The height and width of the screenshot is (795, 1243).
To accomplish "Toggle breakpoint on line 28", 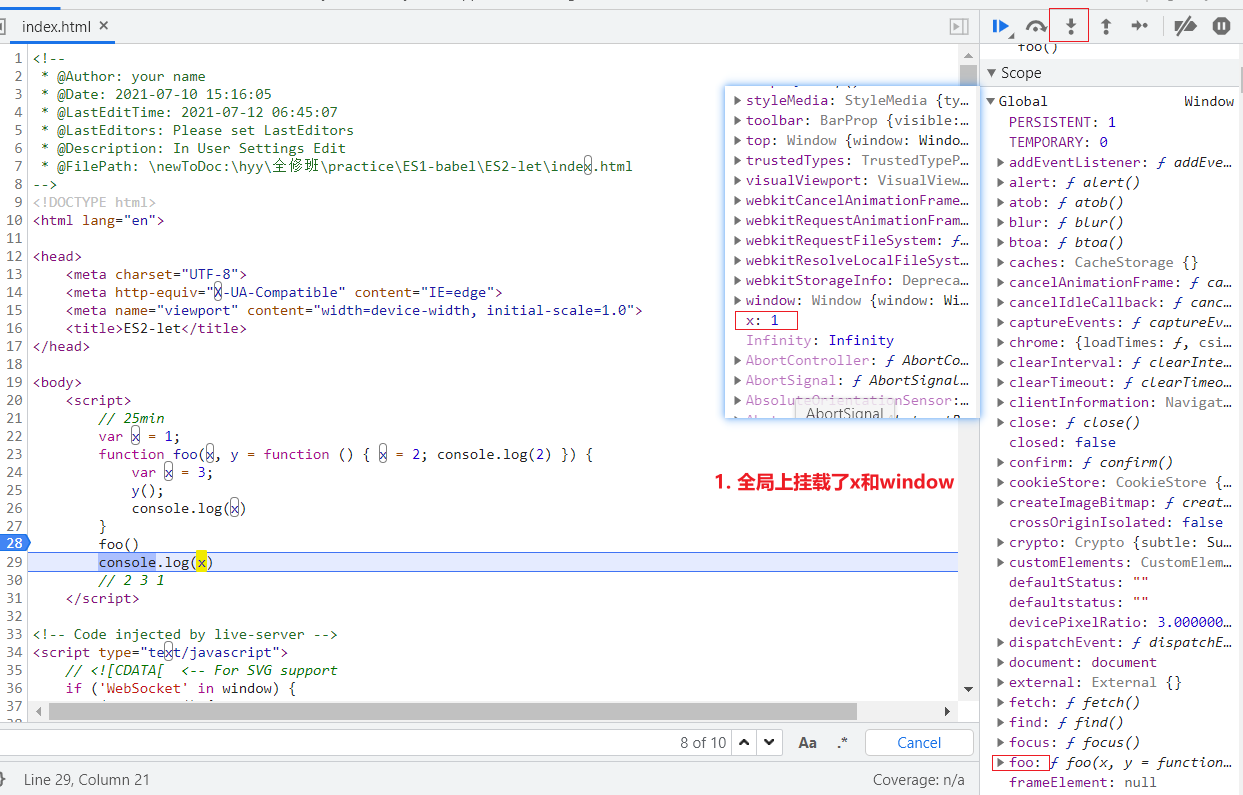I will pyautogui.click(x=14, y=544).
